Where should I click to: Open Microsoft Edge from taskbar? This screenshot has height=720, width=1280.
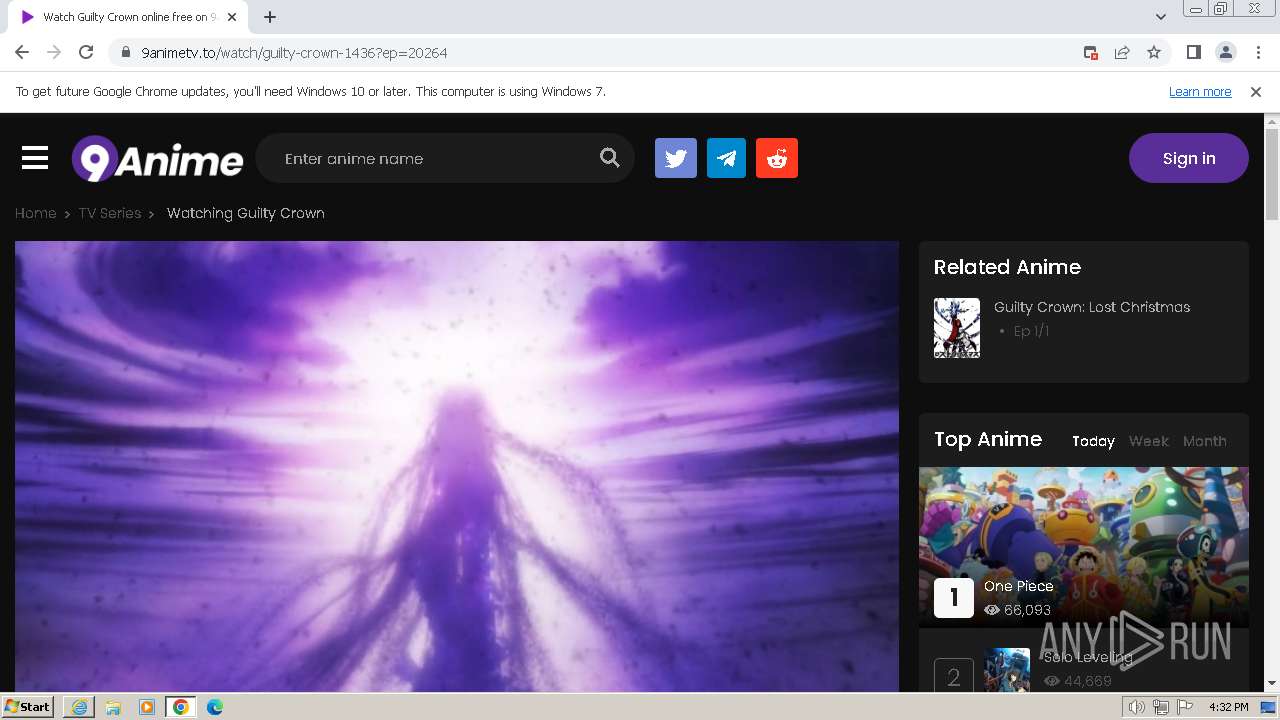[214, 707]
